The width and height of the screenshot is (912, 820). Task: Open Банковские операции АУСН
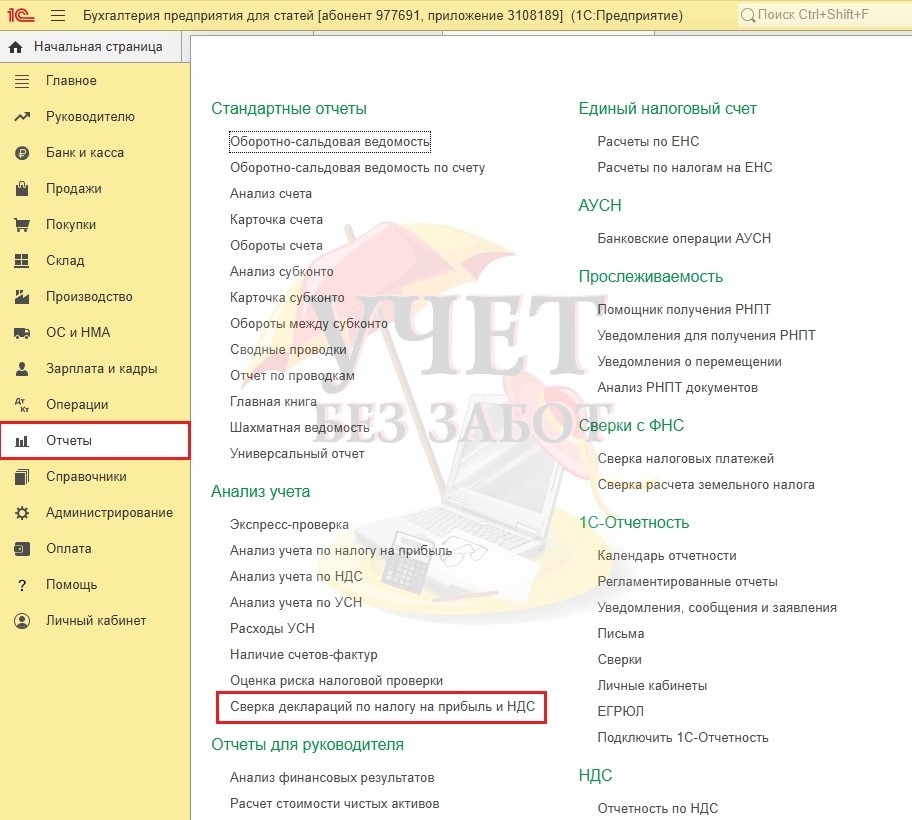pos(684,238)
